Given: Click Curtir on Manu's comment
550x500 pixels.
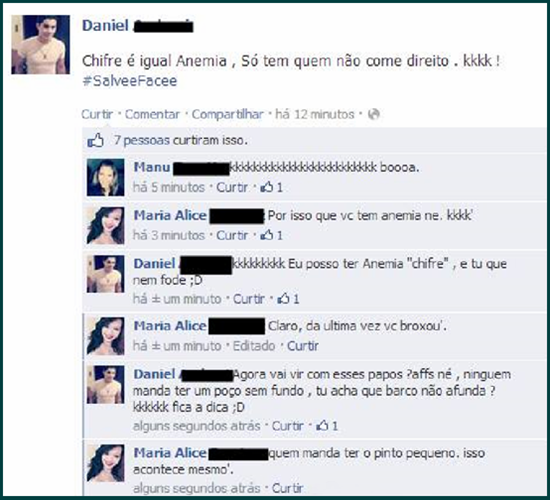Looking at the screenshot, I should (x=232, y=187).
